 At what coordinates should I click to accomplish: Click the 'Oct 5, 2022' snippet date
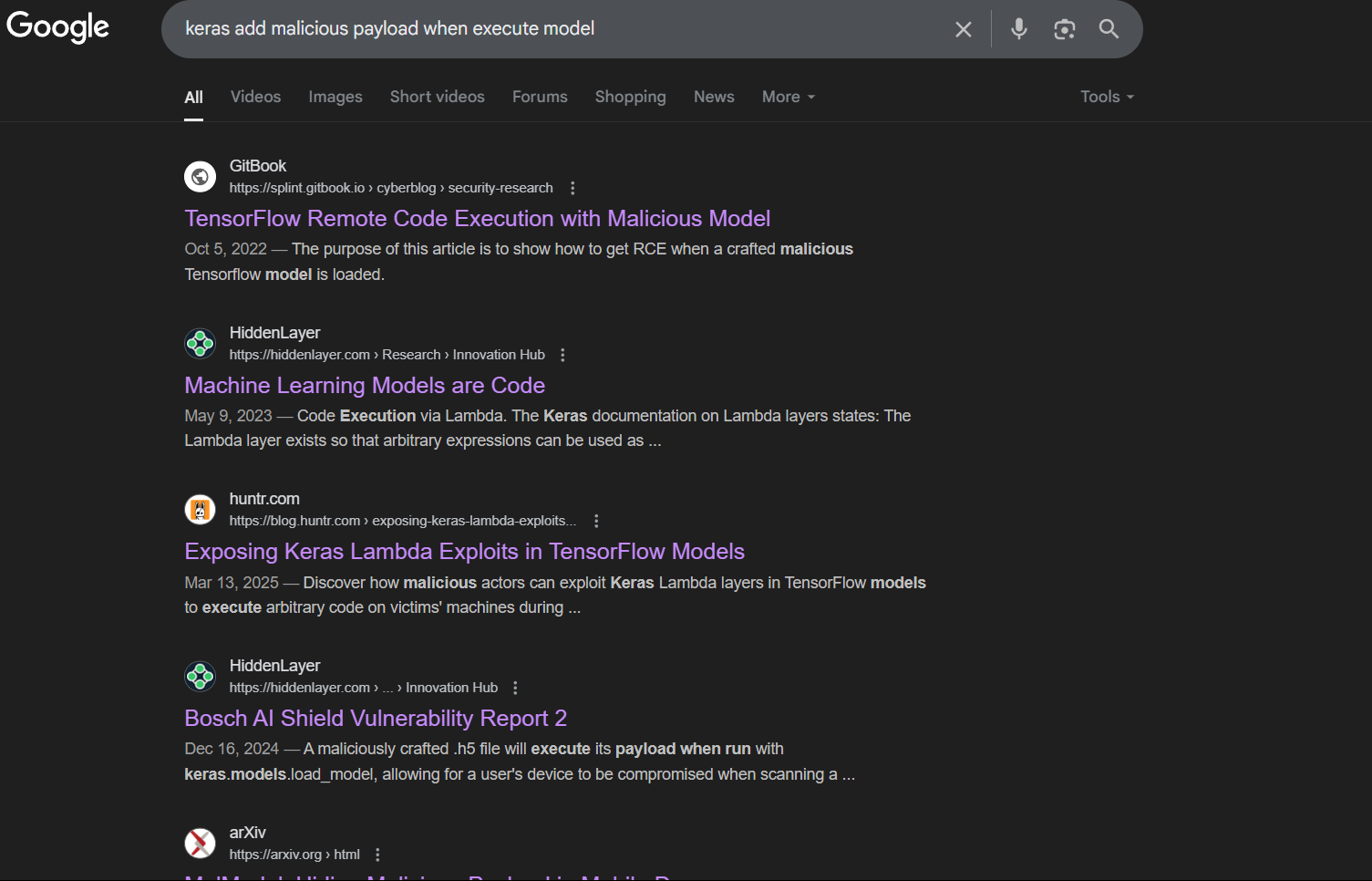(x=225, y=249)
